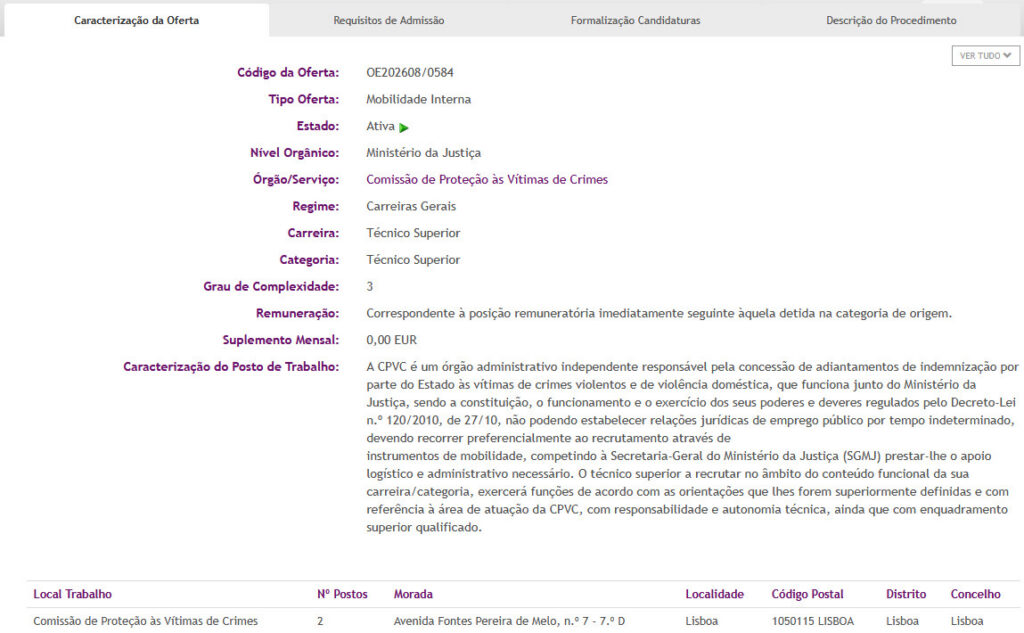Click the Remuneração description text
This screenshot has width=1024, height=633.
[658, 314]
